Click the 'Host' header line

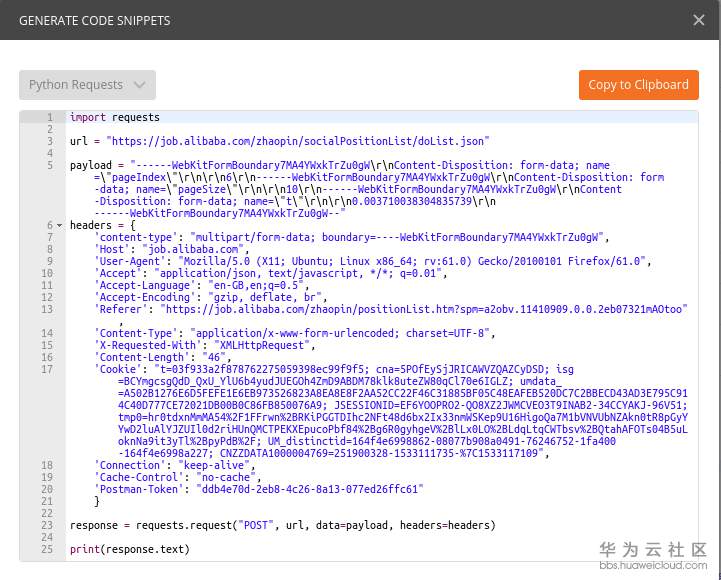click(x=170, y=249)
